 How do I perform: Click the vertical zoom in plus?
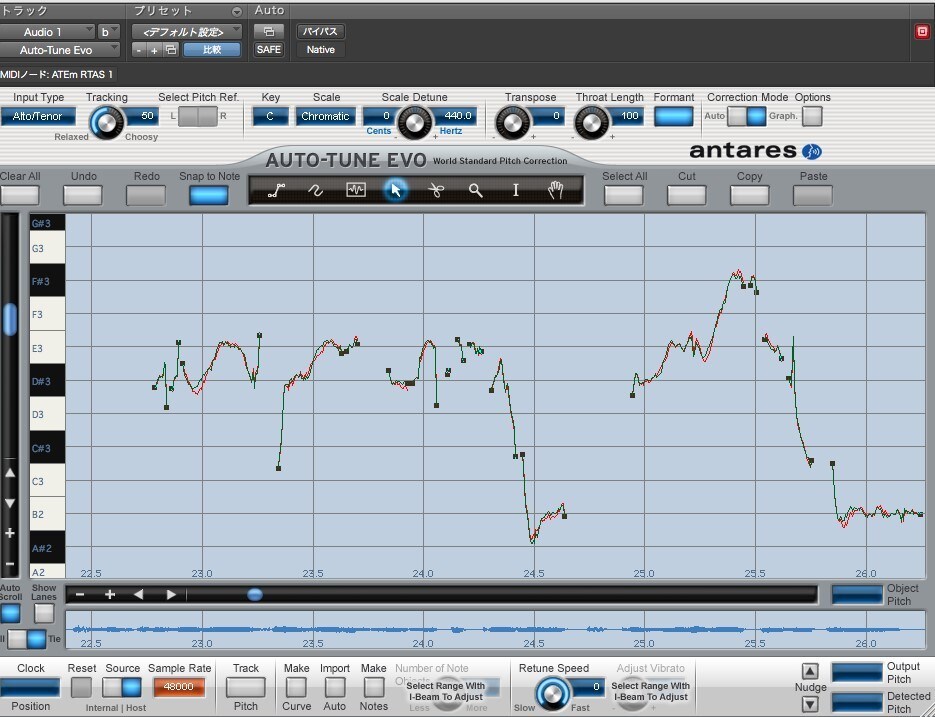pos(10,533)
